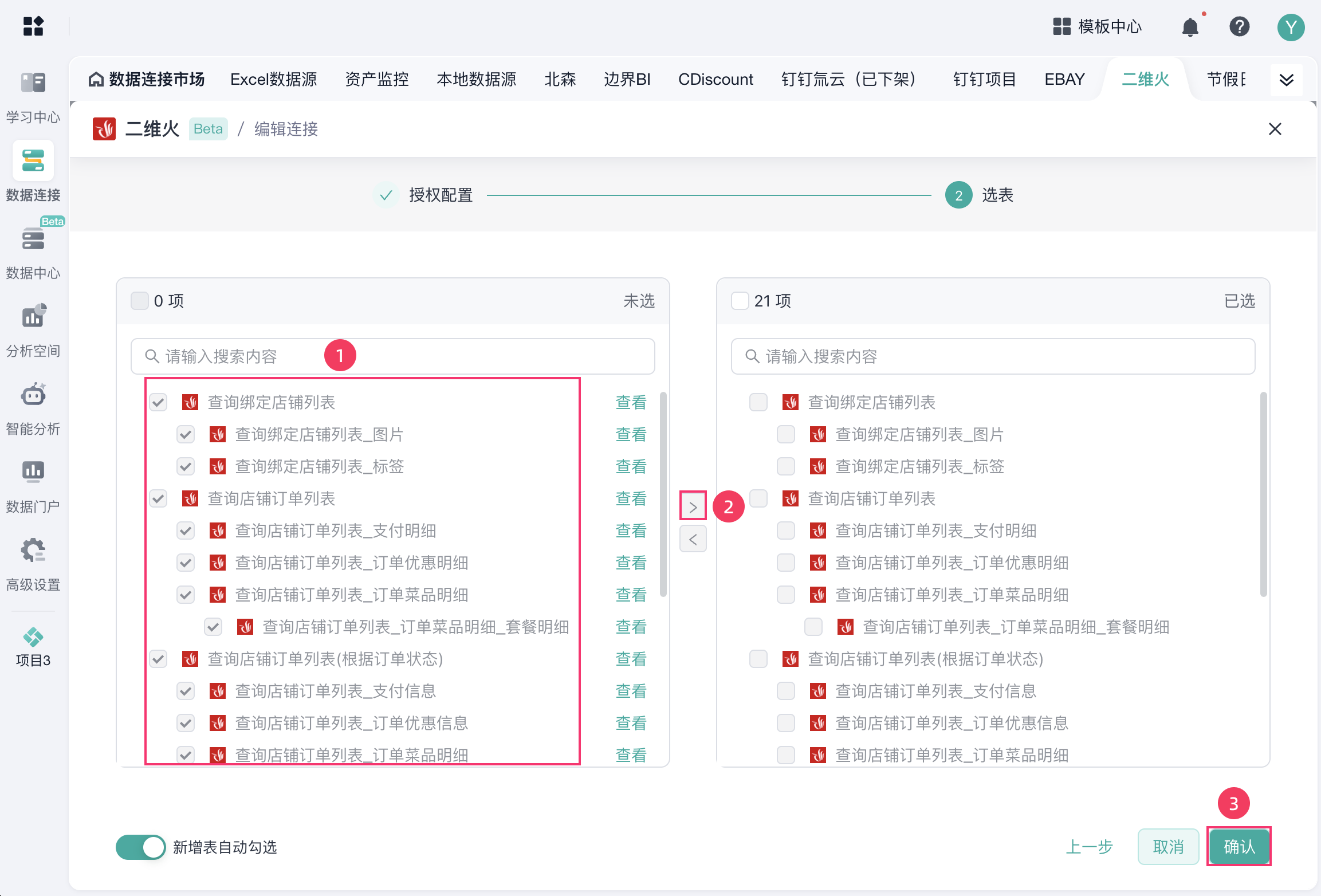This screenshot has height=896, width=1321.
Task: Click the 未选 list vertical scrollbar
Action: pyautogui.click(x=663, y=494)
